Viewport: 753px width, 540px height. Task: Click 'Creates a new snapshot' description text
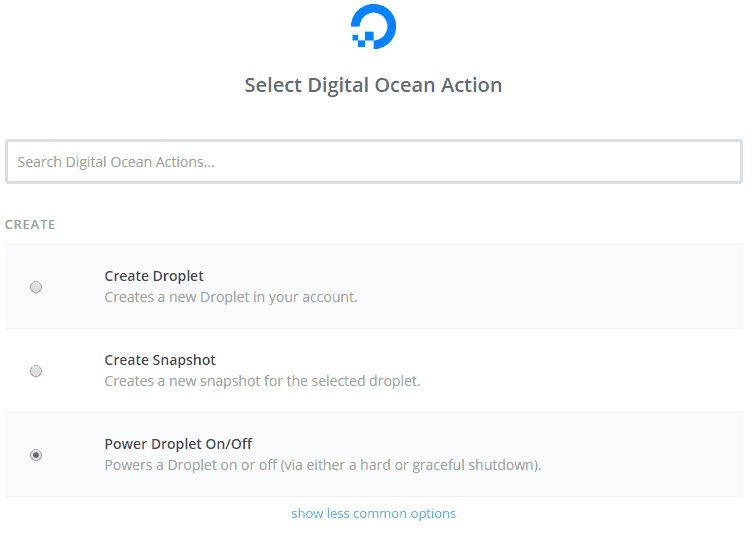pos(262,381)
